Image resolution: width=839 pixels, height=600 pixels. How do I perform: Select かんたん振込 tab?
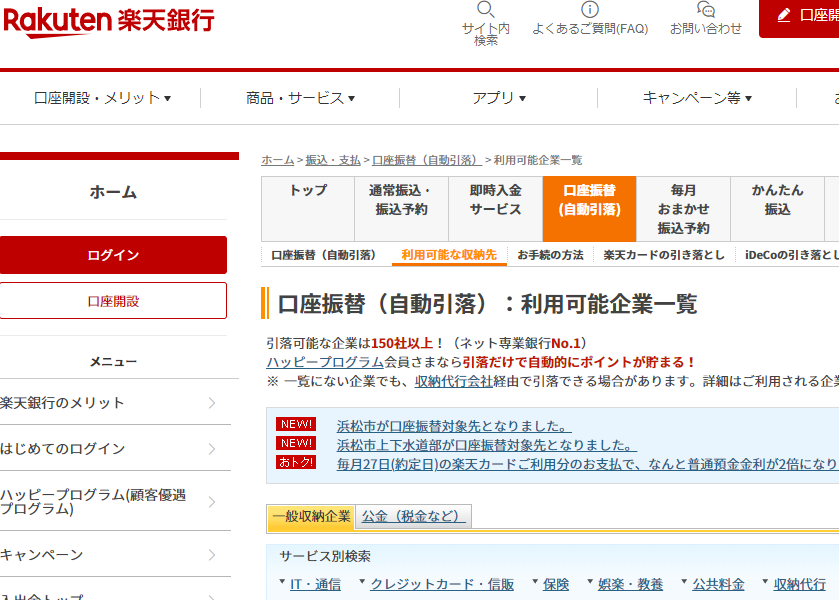(x=777, y=209)
